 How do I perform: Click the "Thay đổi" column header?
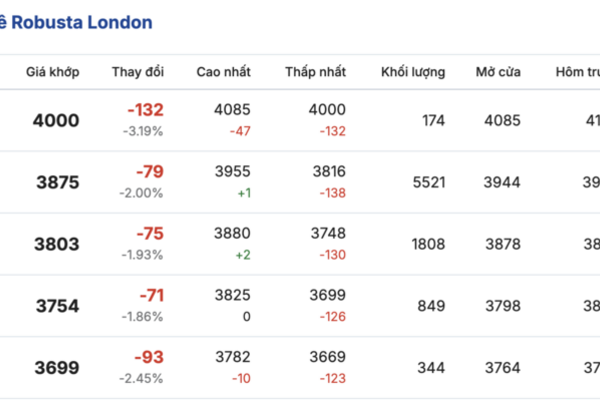[138, 73]
